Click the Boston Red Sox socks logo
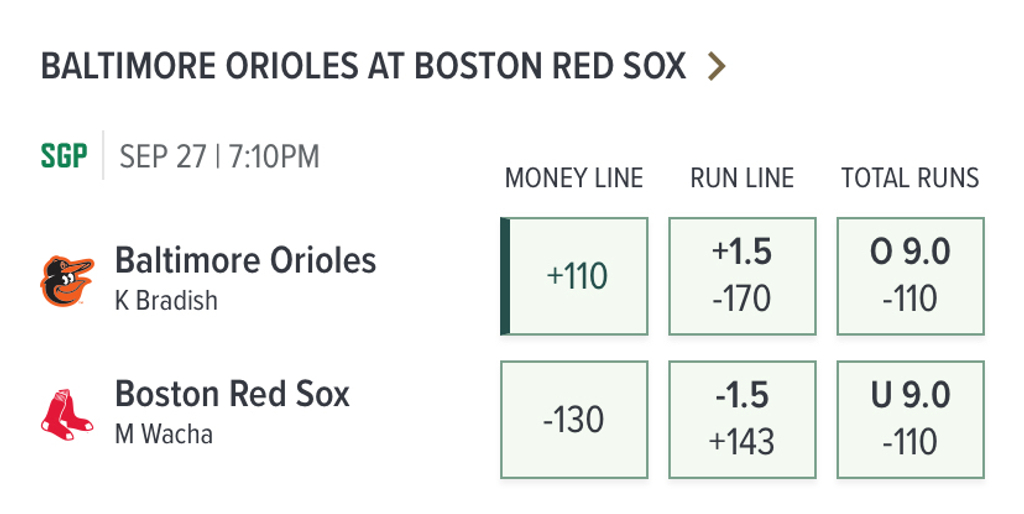Viewport: 1024px width, 514px height. pos(67,414)
